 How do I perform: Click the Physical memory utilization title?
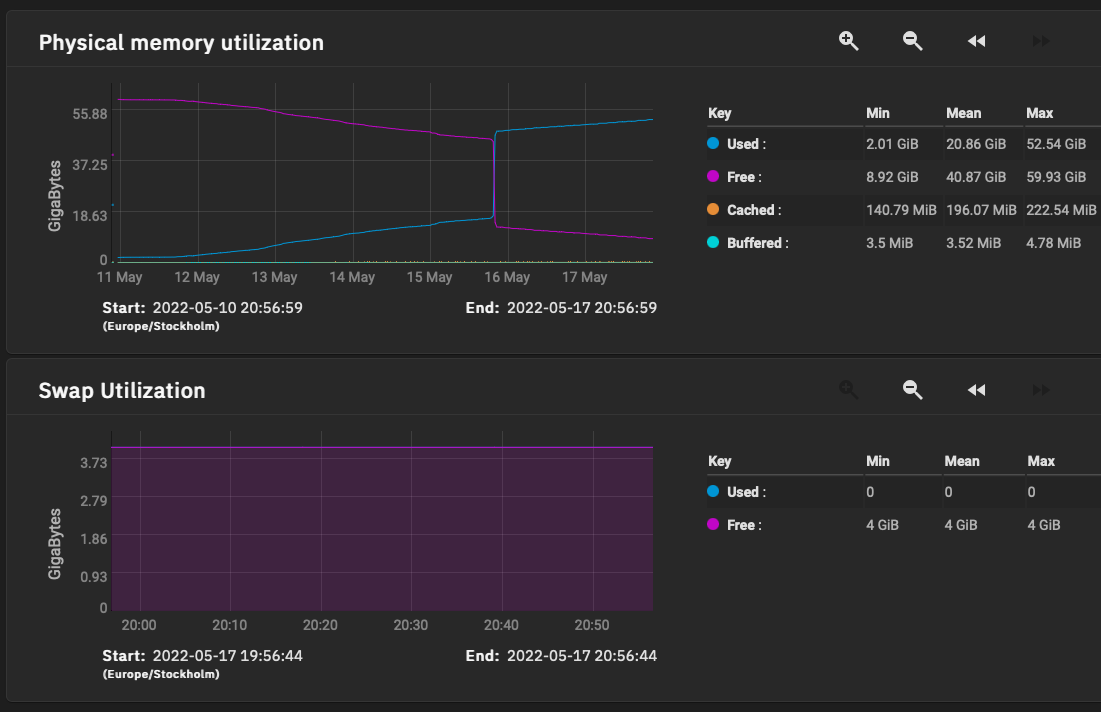pos(181,43)
